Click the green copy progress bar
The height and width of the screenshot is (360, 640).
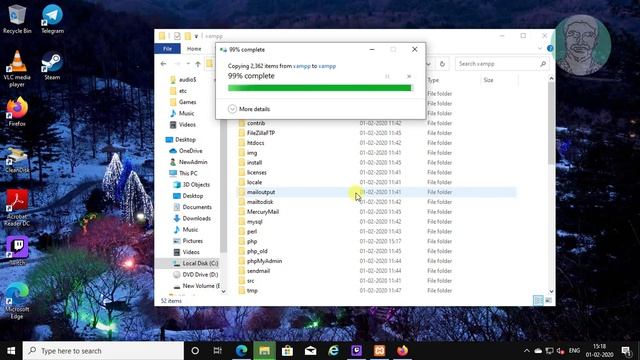(x=320, y=88)
